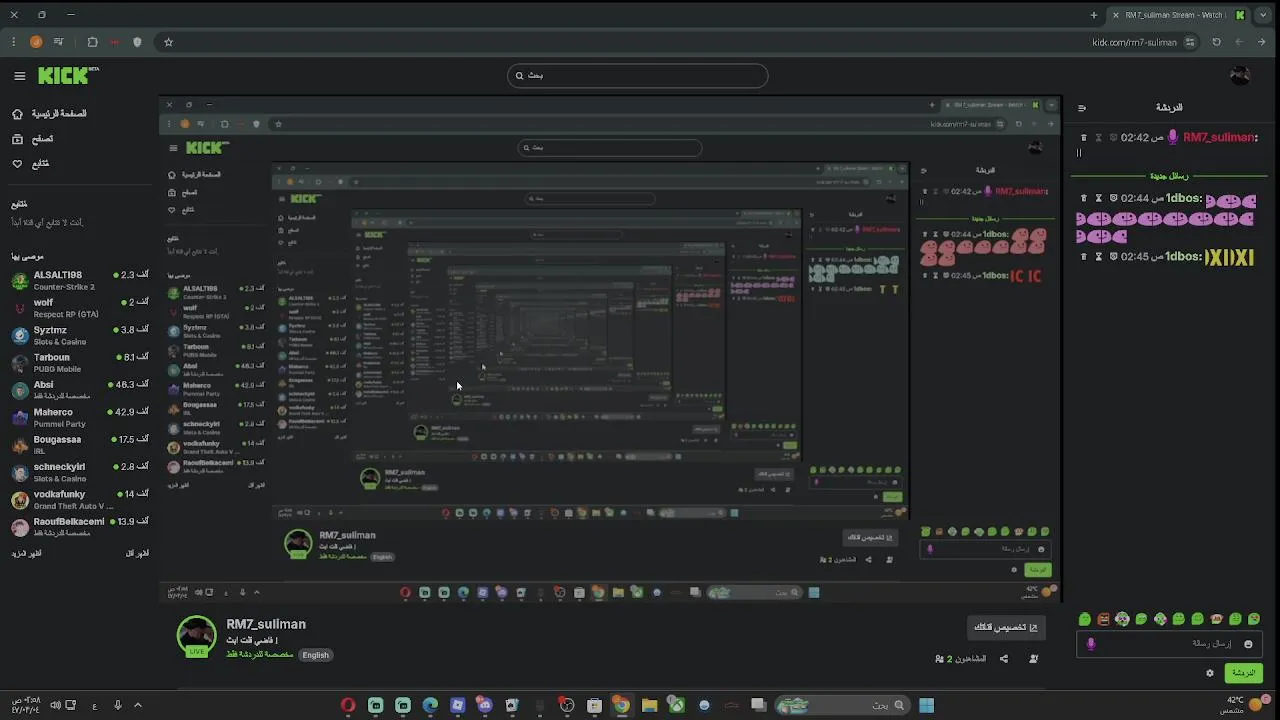Bookmark this page with the star icon

point(168,42)
